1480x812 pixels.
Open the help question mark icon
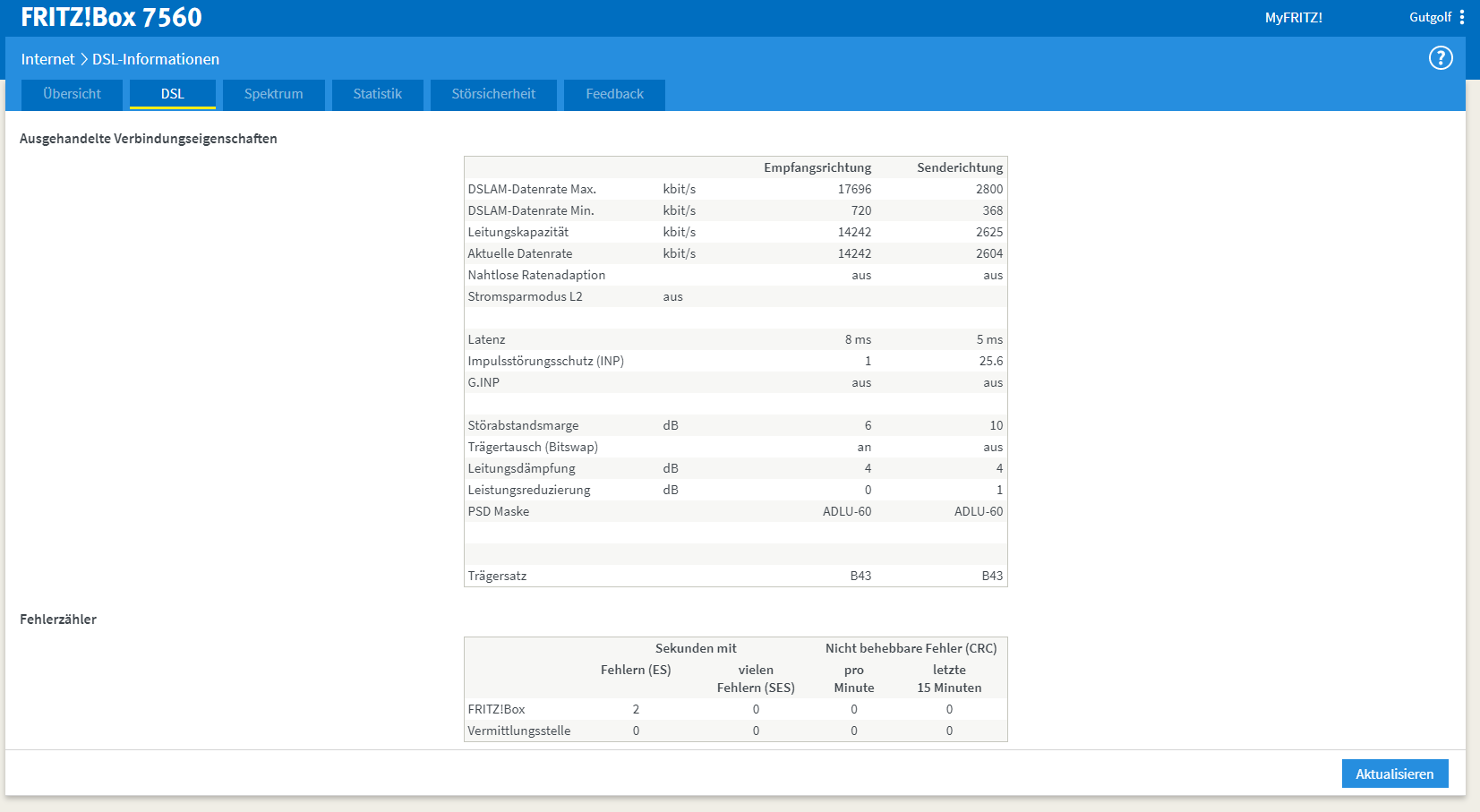point(1440,58)
